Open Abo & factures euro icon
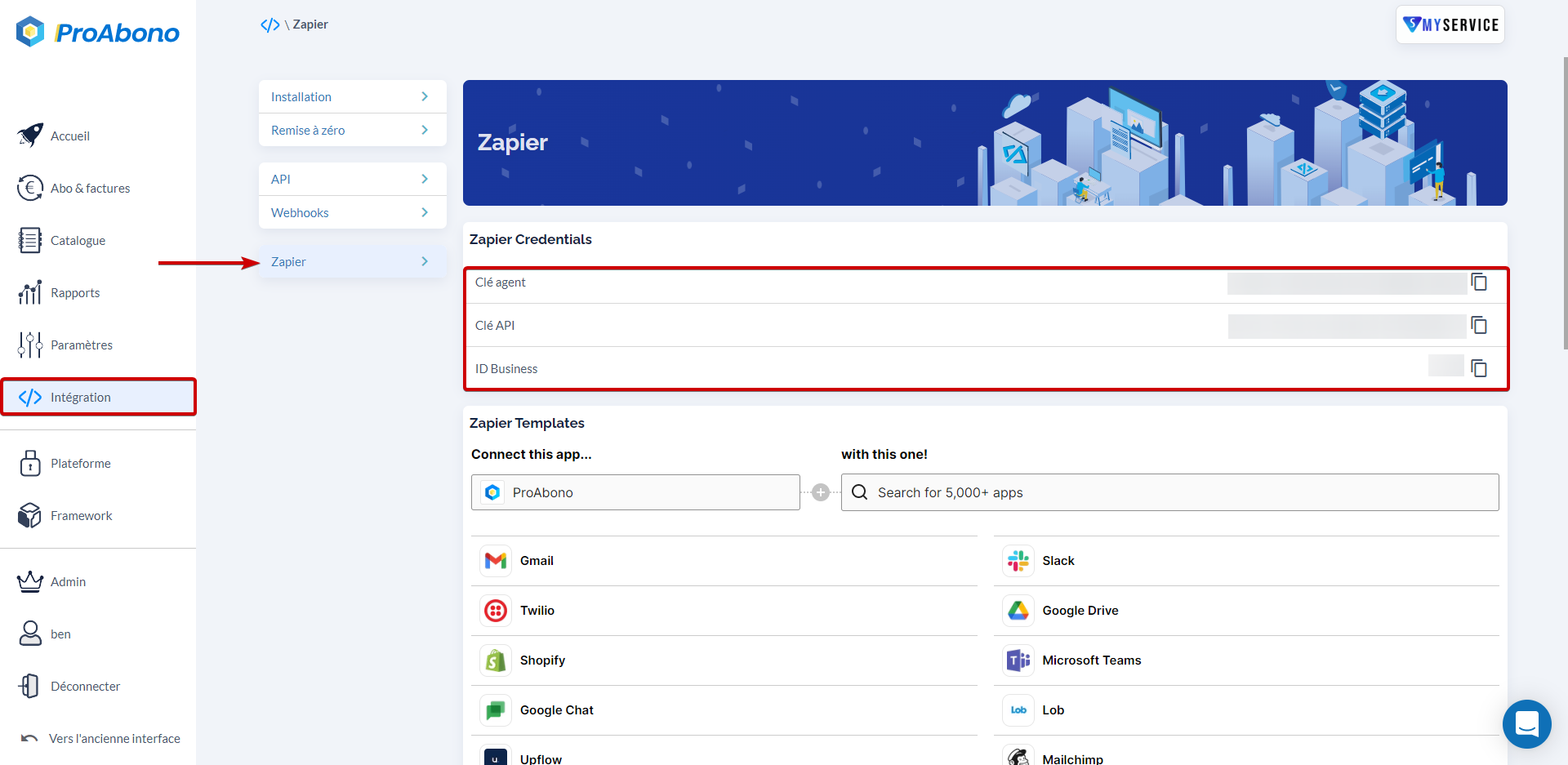 (x=30, y=188)
